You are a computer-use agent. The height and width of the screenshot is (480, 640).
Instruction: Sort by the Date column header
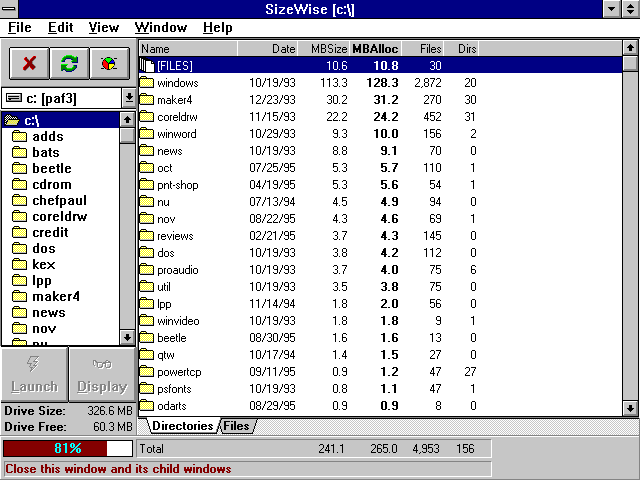coord(284,48)
